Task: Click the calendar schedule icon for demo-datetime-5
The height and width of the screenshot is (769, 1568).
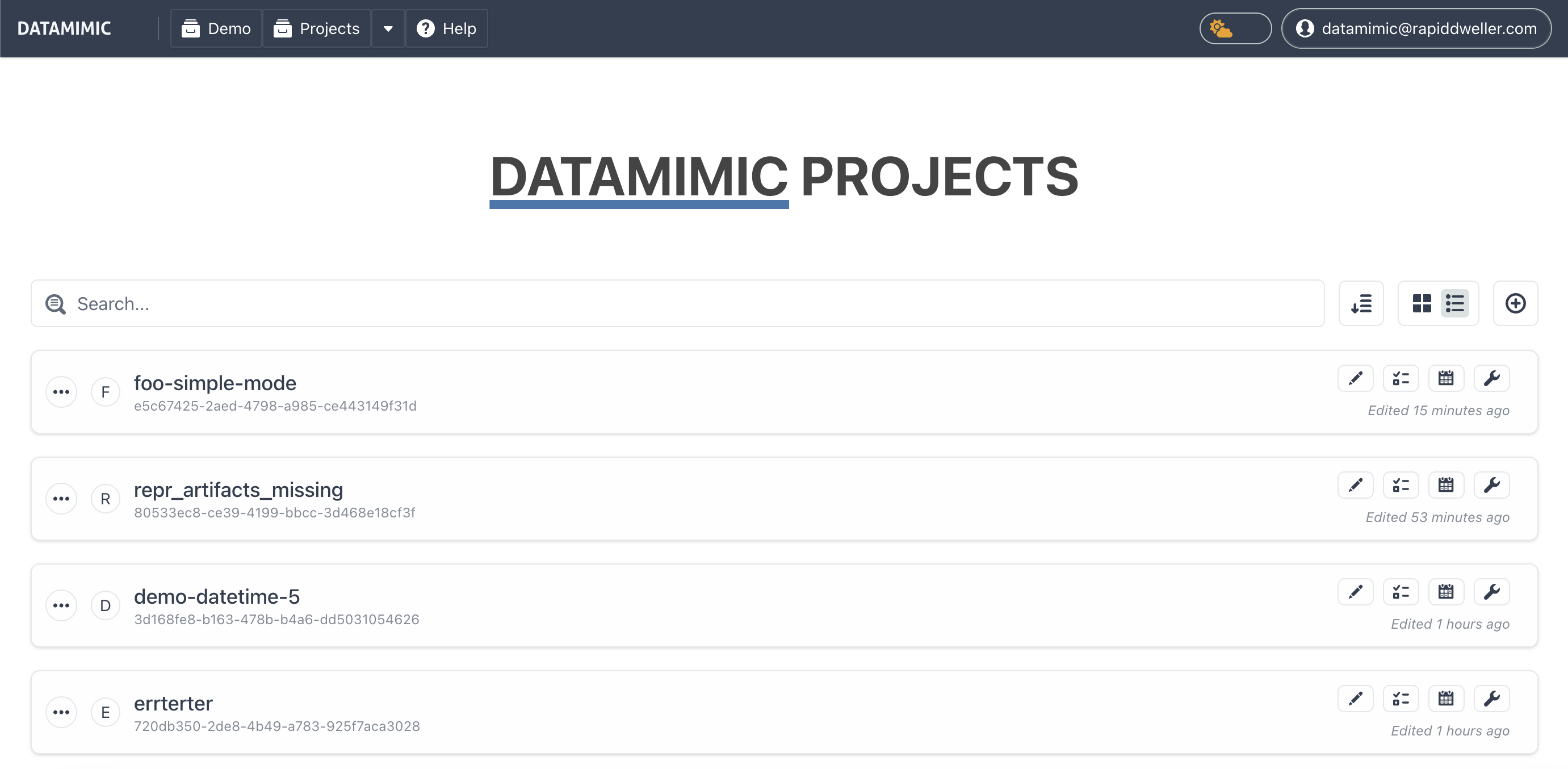Action: pos(1445,592)
